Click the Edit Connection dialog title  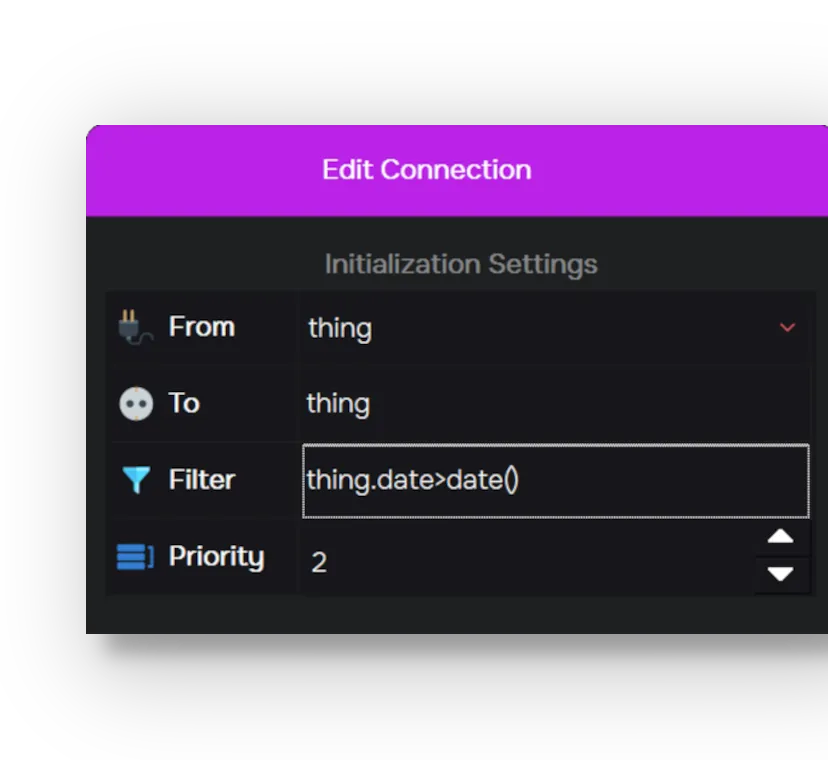click(427, 170)
